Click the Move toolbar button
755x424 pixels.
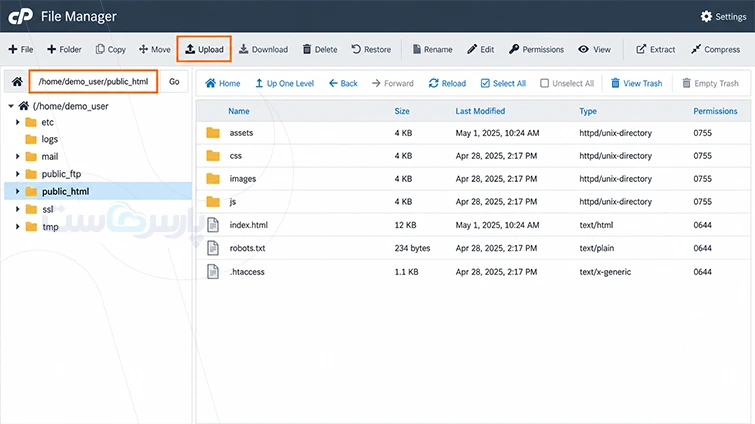point(155,49)
